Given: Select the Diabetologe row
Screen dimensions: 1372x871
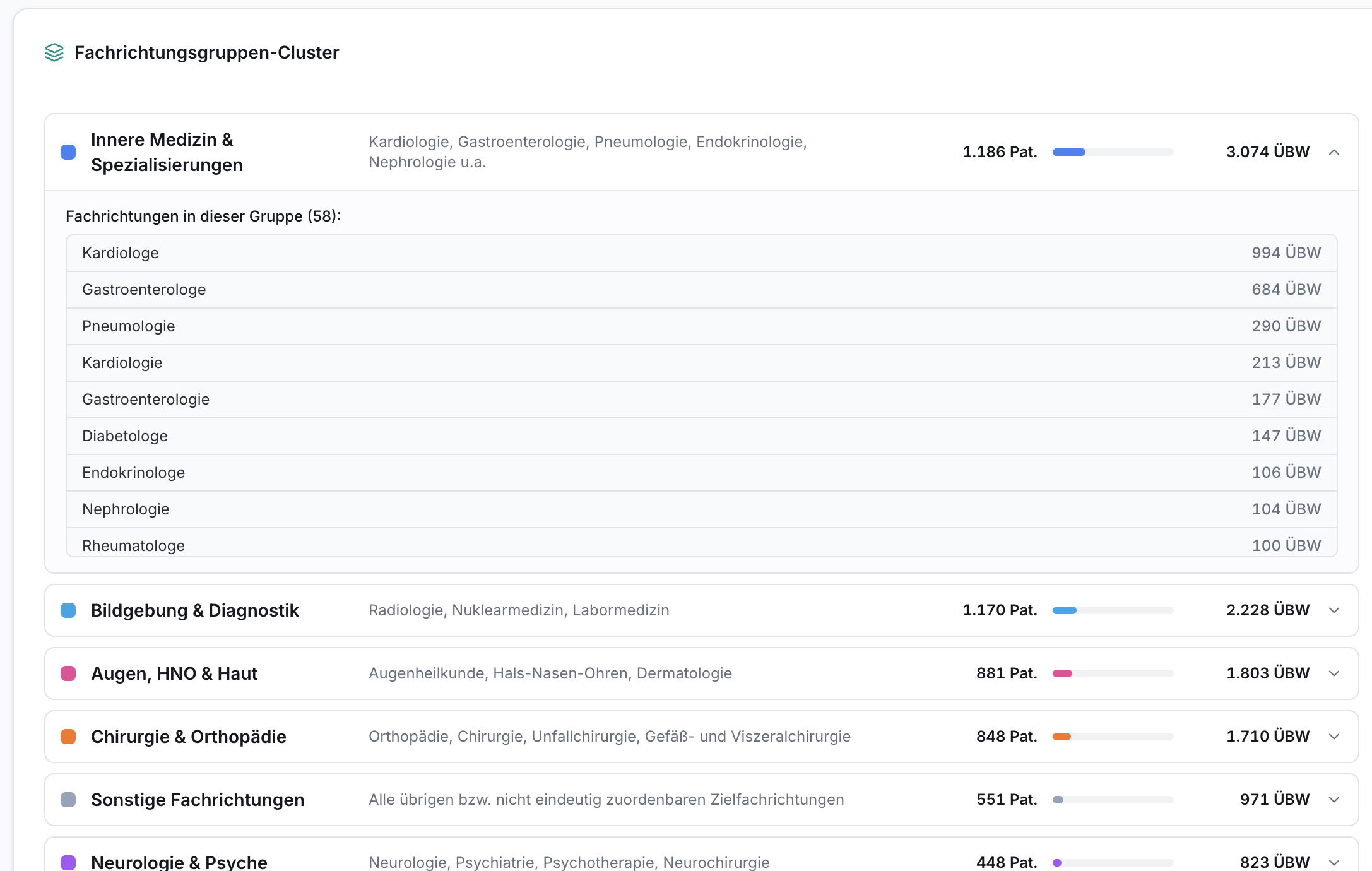Looking at the screenshot, I should click(x=702, y=436).
